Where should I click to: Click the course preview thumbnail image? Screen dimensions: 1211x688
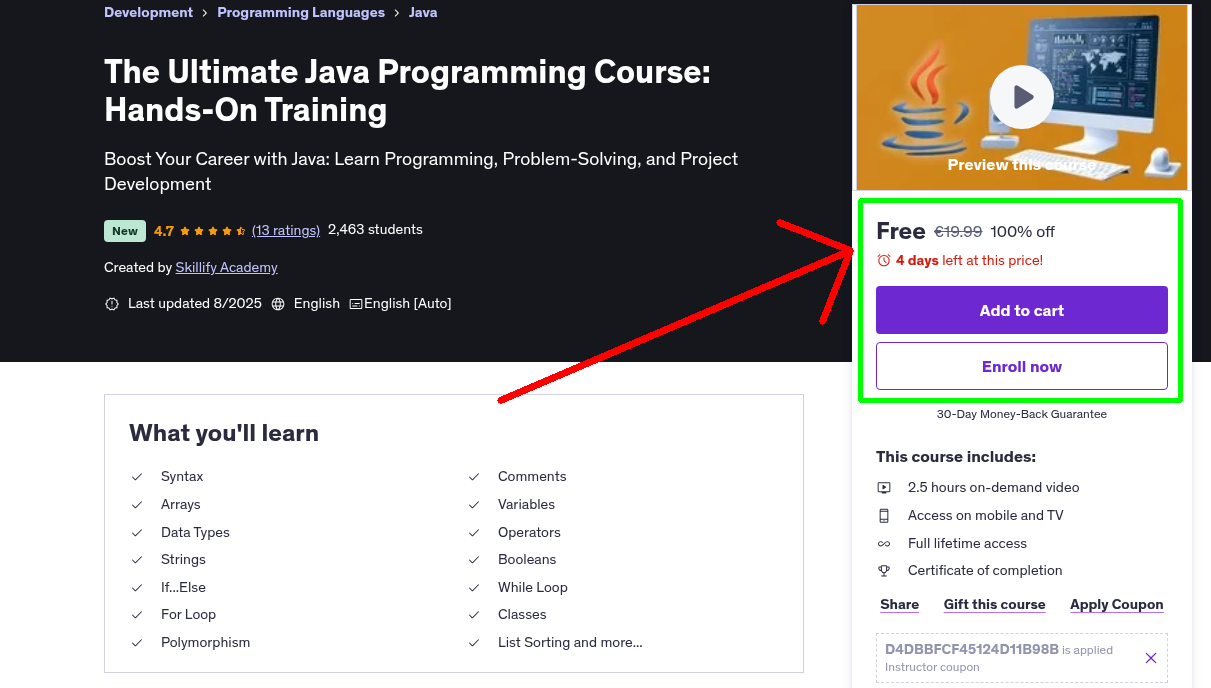(x=1021, y=97)
